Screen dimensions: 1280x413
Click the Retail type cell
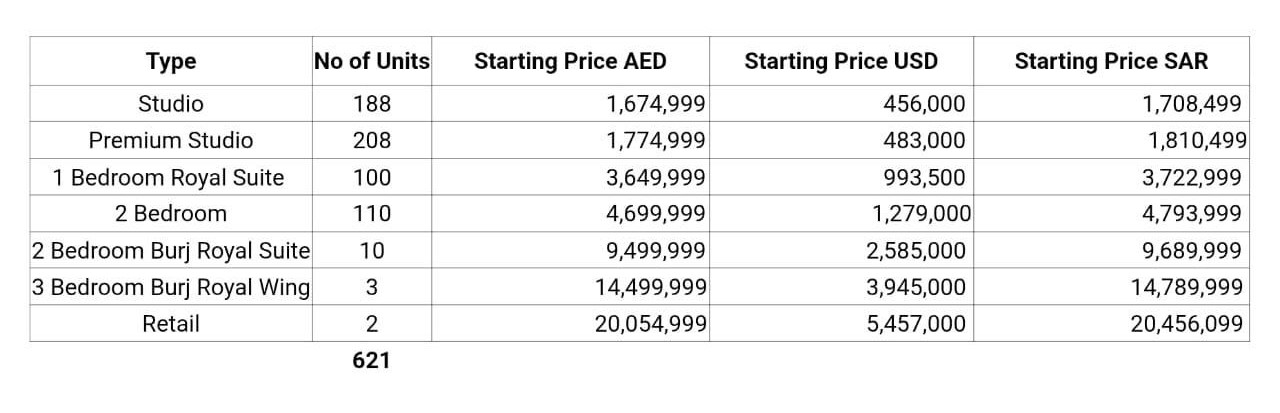pos(171,324)
